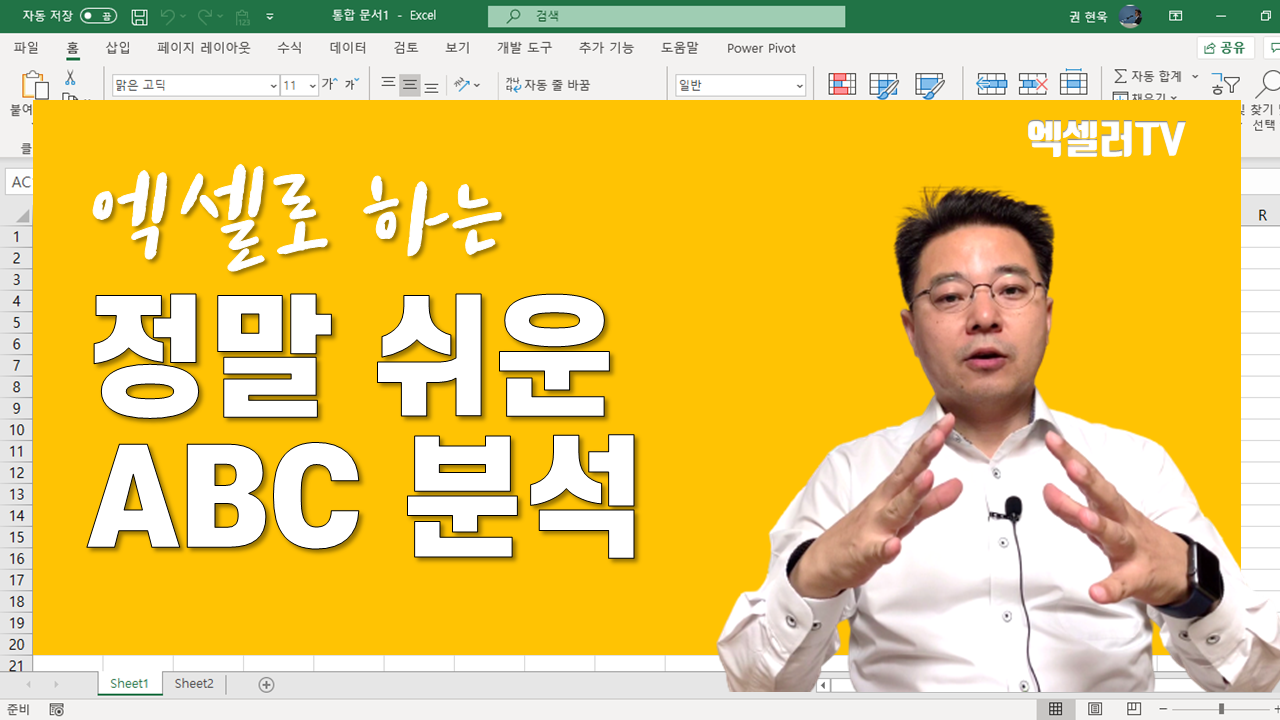Select column header R
Image resolution: width=1280 pixels, height=720 pixels.
(1262, 215)
